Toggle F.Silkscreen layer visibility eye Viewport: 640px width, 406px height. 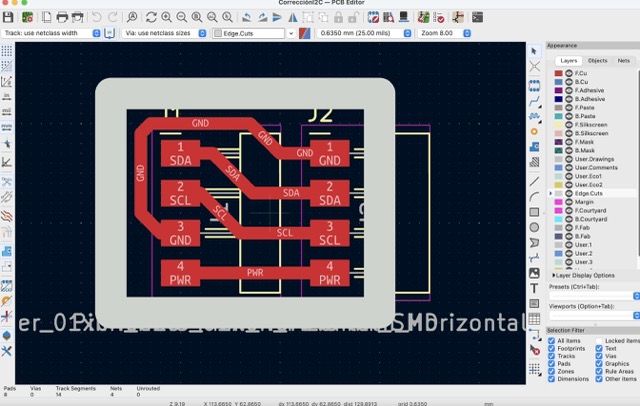click(x=569, y=124)
